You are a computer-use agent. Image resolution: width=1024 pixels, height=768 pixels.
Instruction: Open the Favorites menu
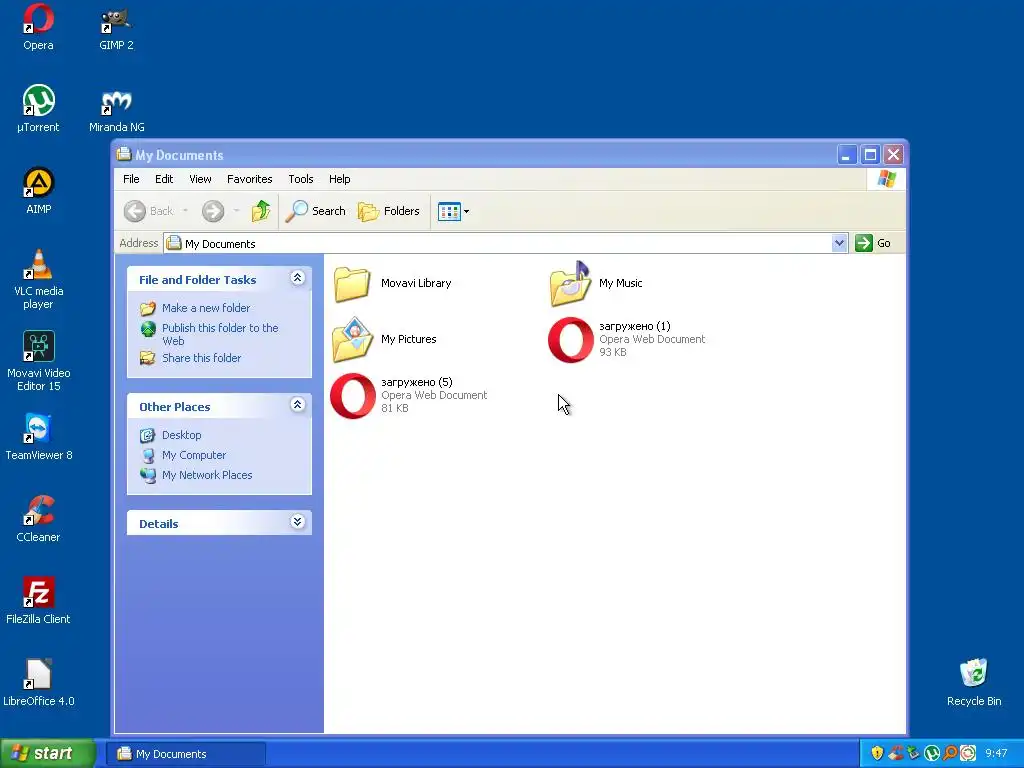click(x=249, y=179)
